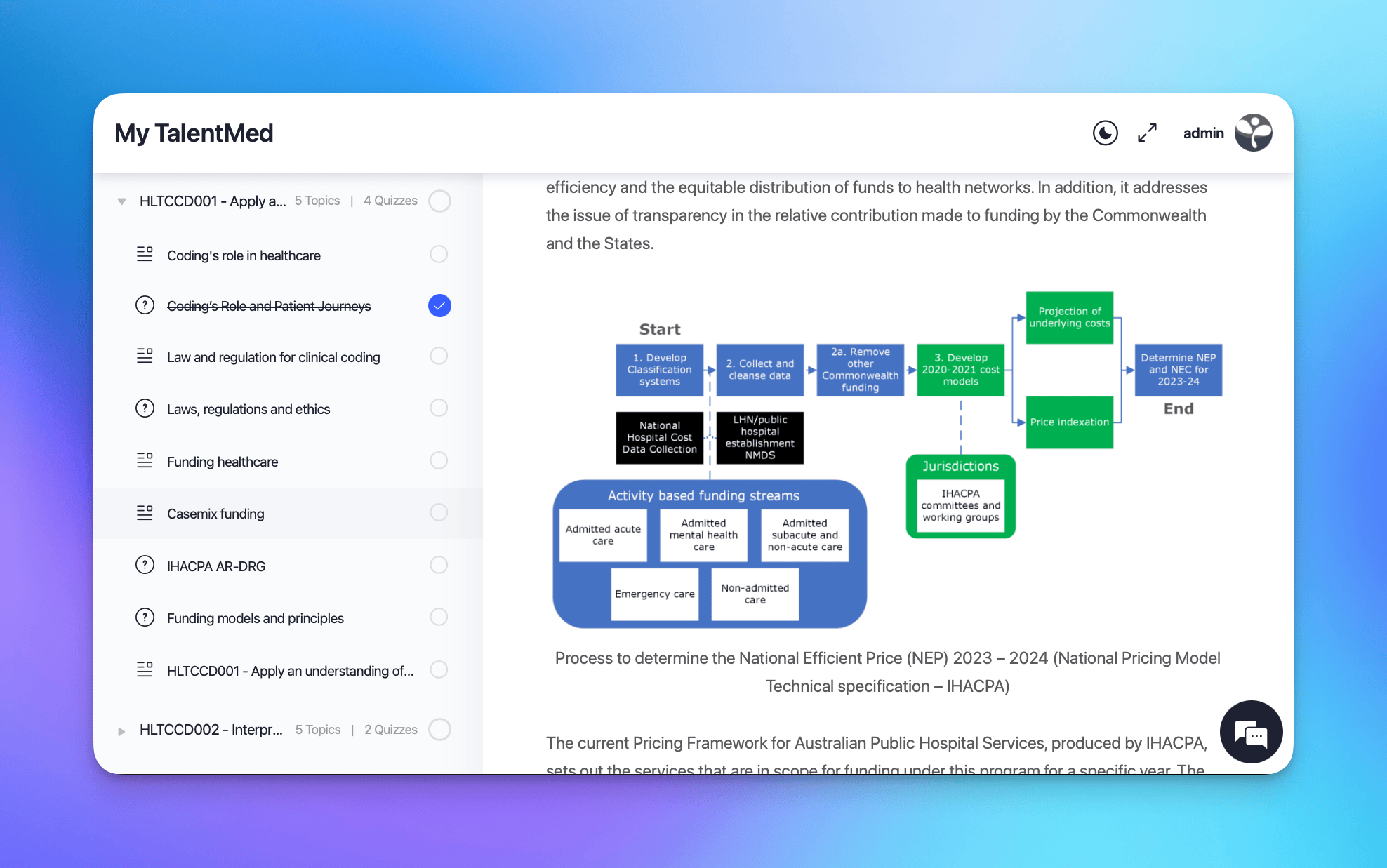Click quiz icon beside Funding models and principles
1387x868 pixels.
145,617
